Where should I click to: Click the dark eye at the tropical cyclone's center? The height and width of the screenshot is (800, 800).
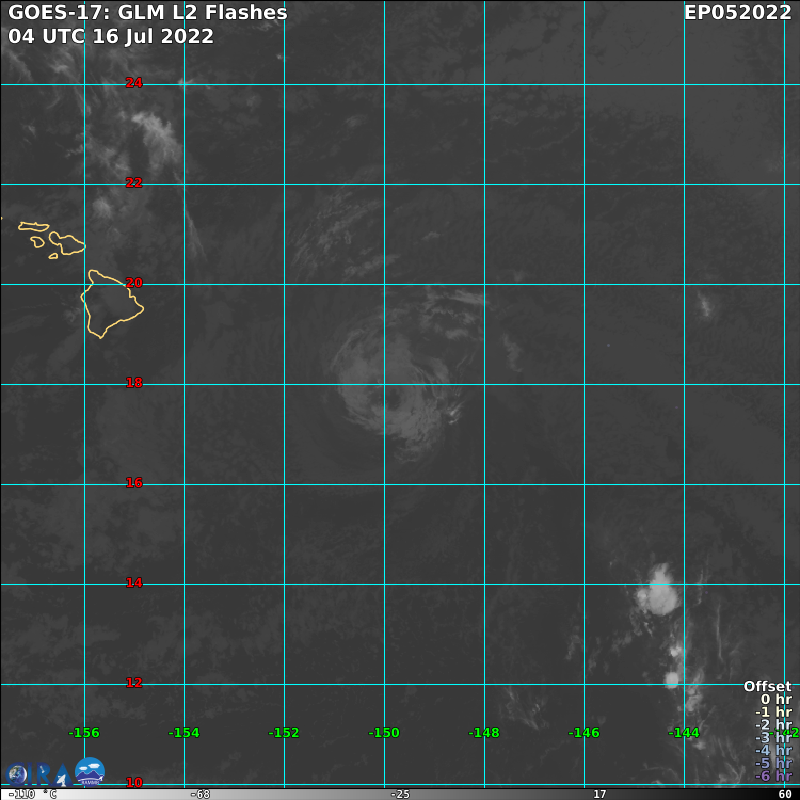[x=393, y=399]
